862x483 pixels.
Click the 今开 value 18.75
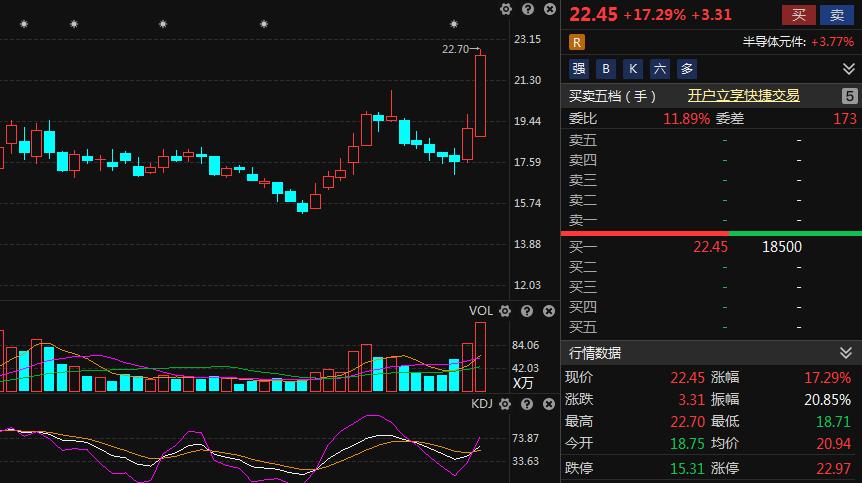click(x=687, y=443)
